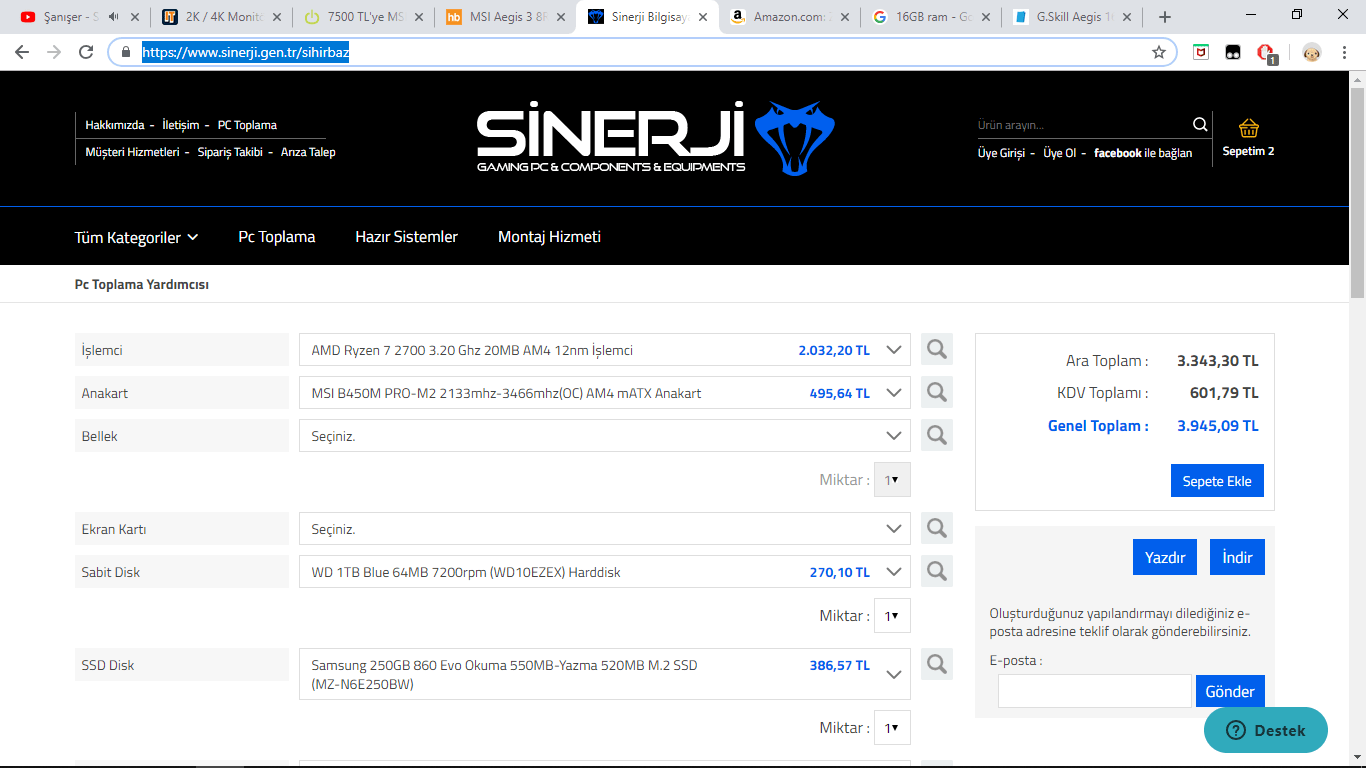The image size is (1366, 768).
Task: Send the quote with Gönder
Action: click(1230, 691)
